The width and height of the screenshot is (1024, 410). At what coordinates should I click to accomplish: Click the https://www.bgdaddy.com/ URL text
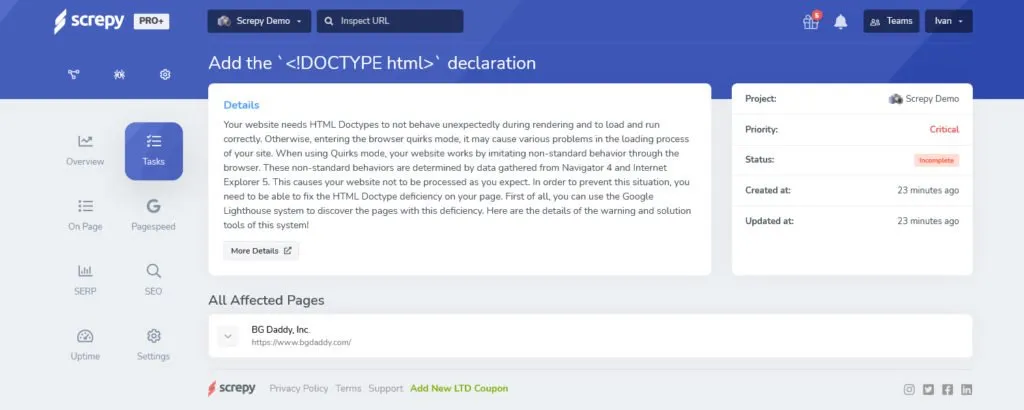tap(301, 342)
